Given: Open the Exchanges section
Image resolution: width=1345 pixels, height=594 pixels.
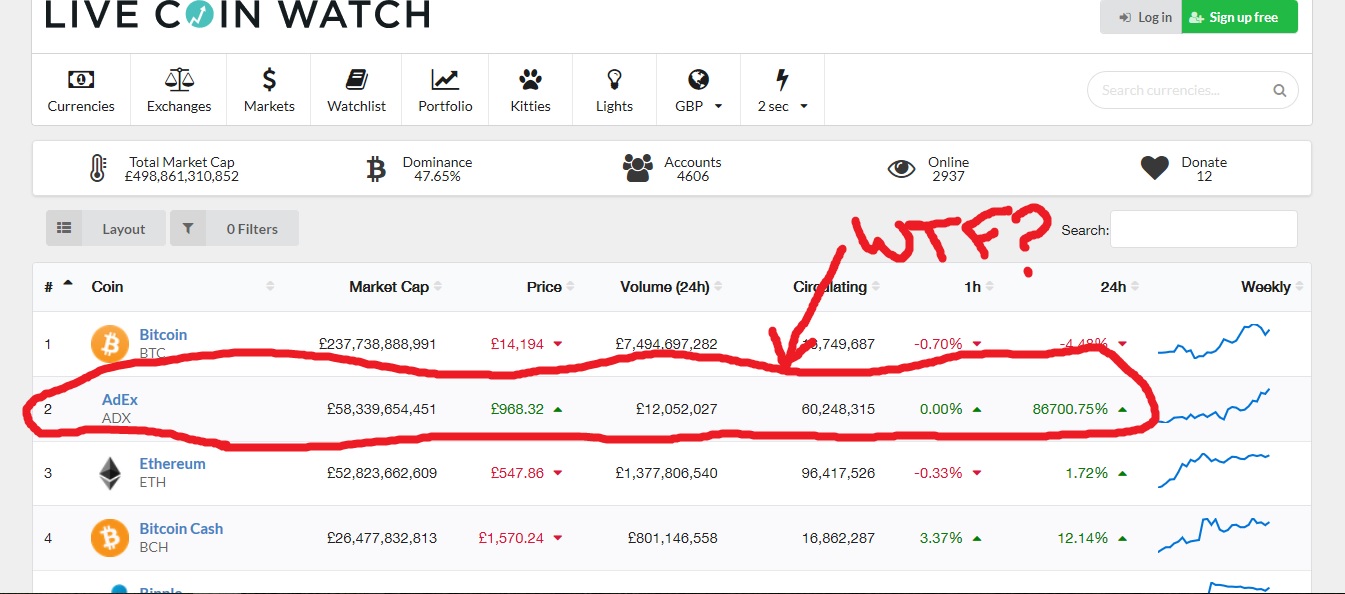Looking at the screenshot, I should coord(179,90).
